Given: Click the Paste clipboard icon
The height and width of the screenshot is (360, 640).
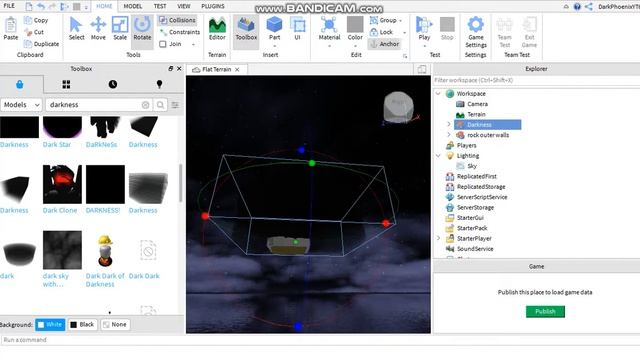Looking at the screenshot, I should coord(11,29).
